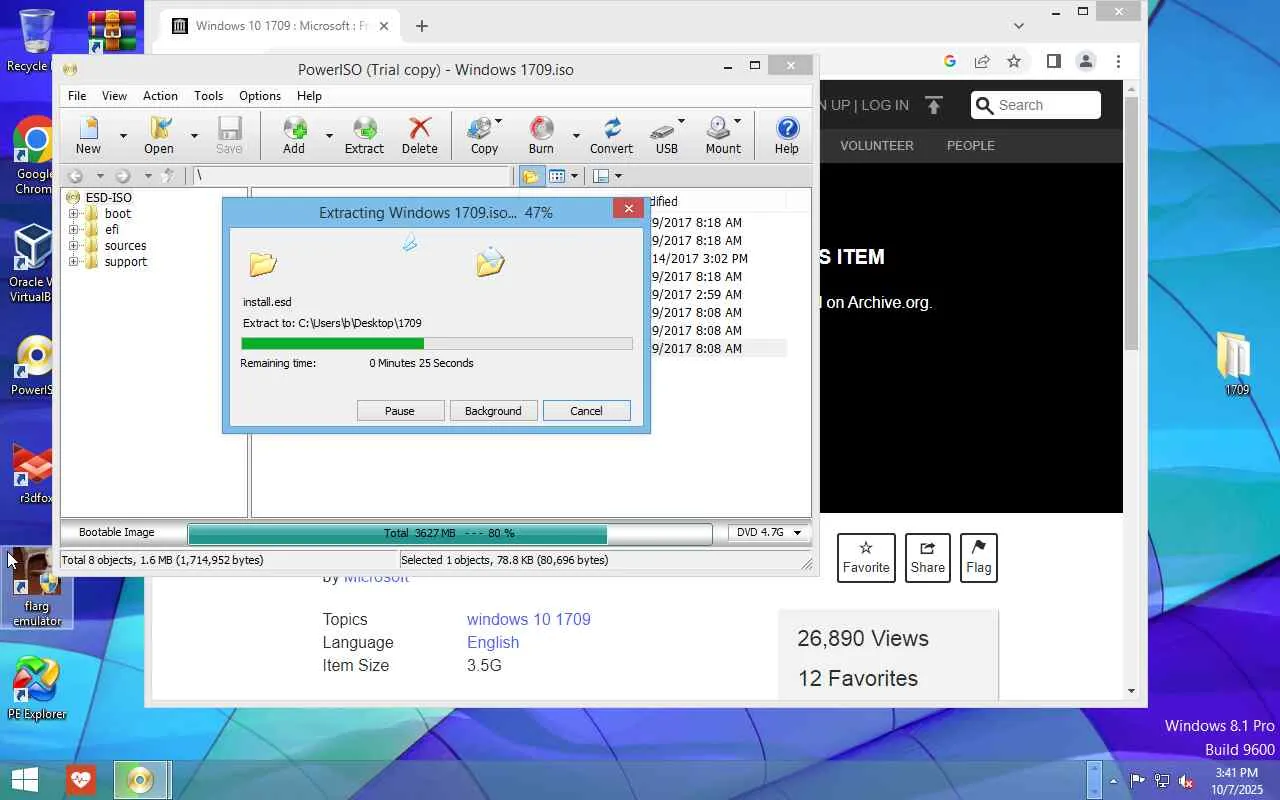1280x800 pixels.
Task: Click the Archive.org upload arrow icon
Action: click(x=934, y=105)
